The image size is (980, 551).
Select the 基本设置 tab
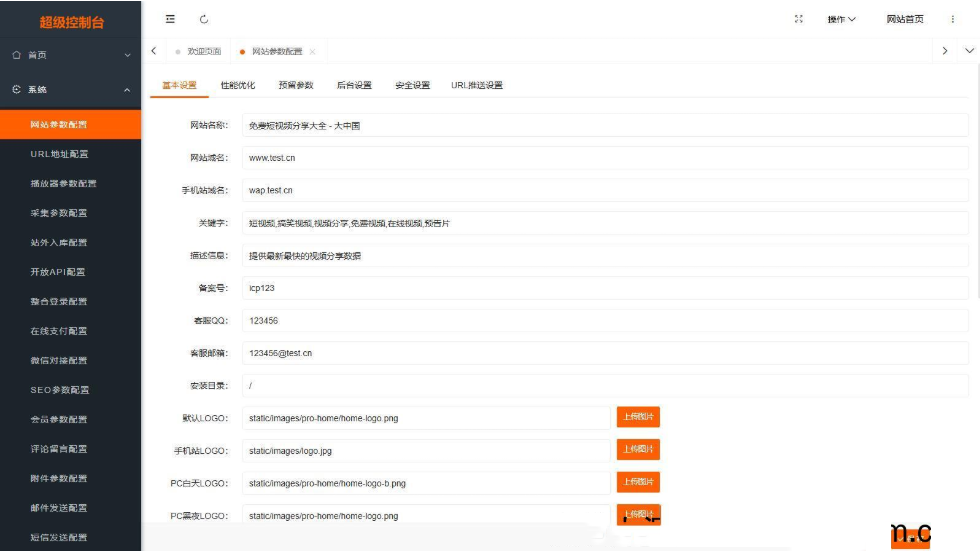click(179, 85)
